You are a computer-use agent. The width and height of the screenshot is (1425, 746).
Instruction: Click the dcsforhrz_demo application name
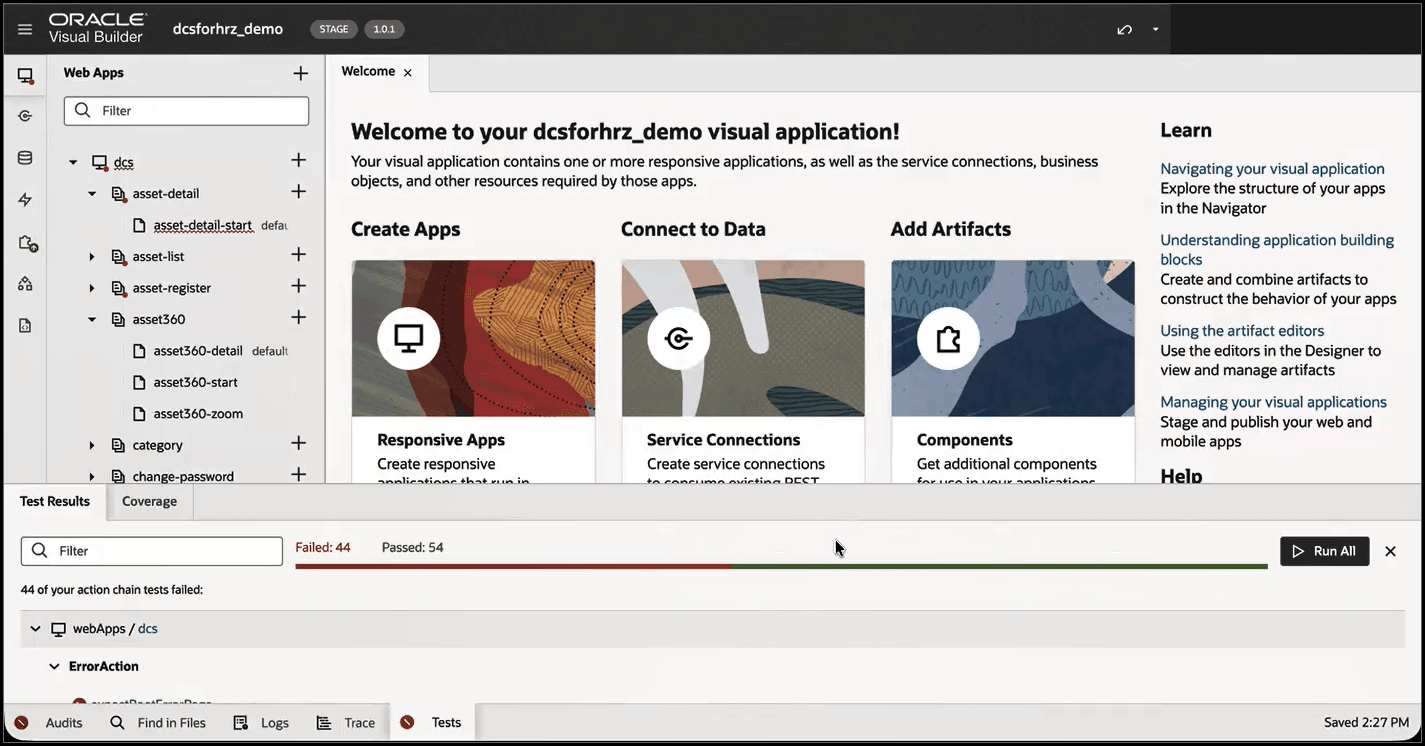(228, 29)
